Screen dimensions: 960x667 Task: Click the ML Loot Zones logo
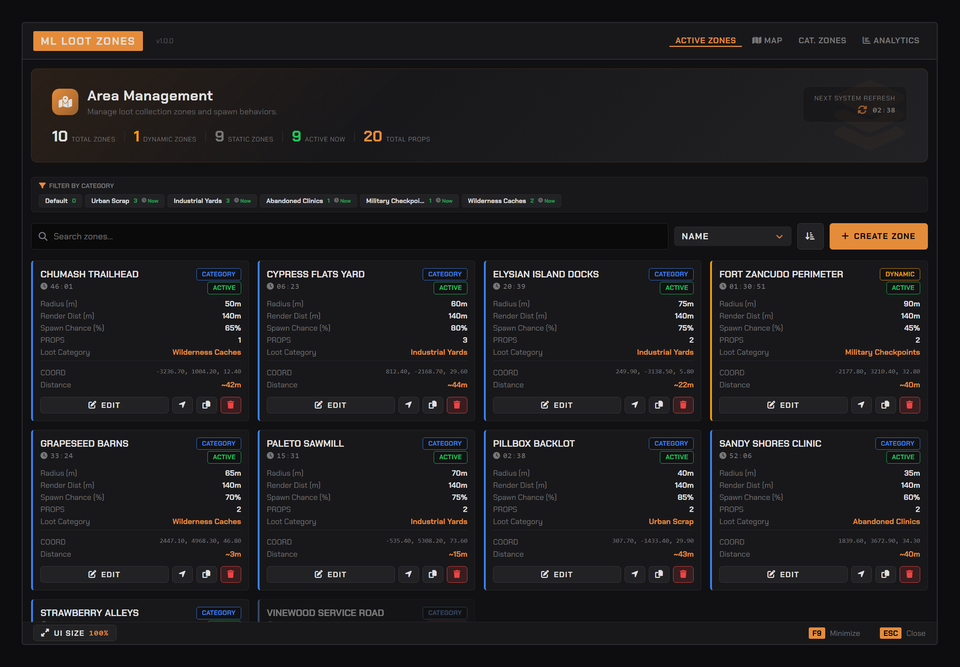tap(88, 41)
